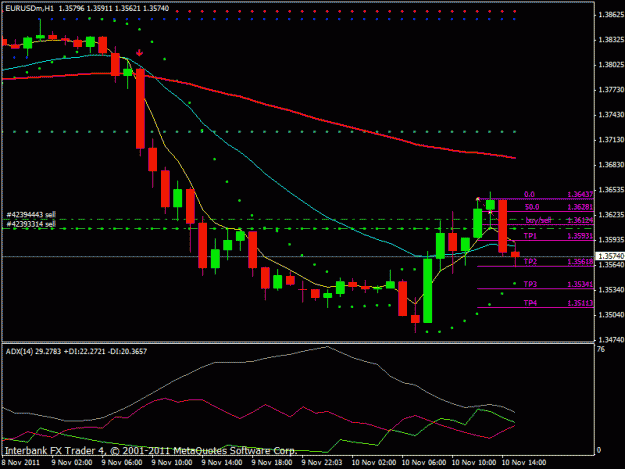The height and width of the screenshot is (469, 625).
Task: Click the current price tag 1.35740
Action: click(x=610, y=256)
